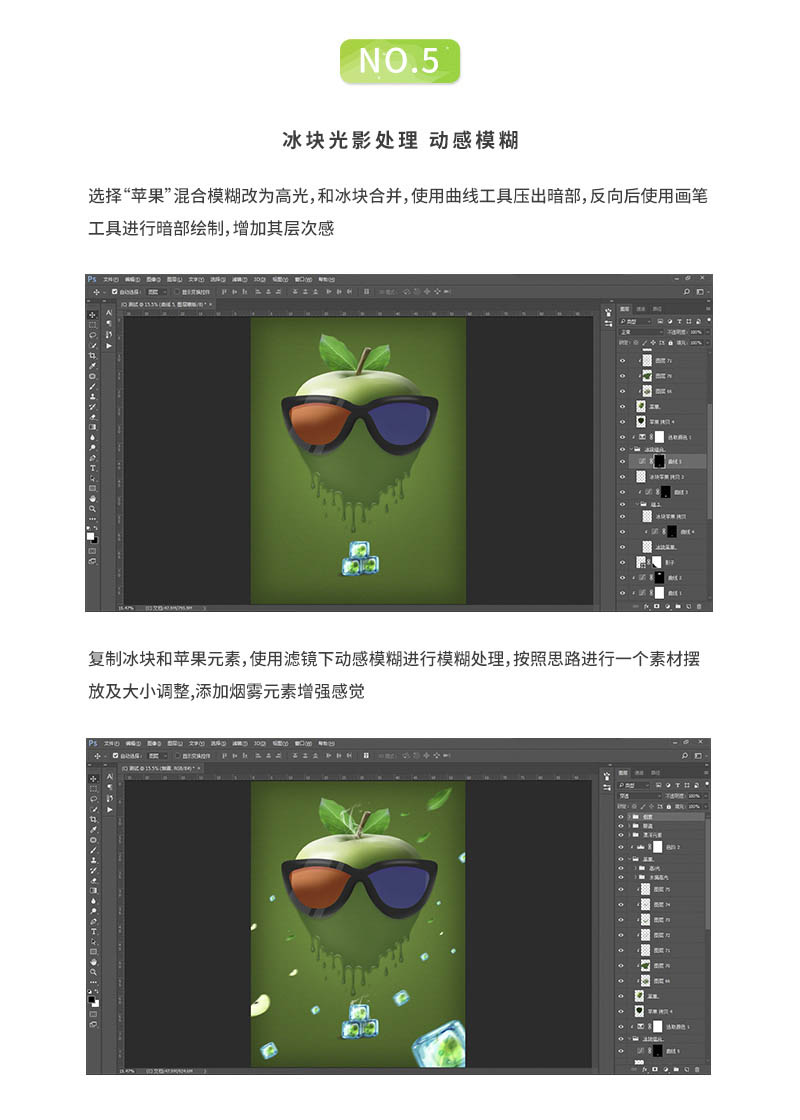The image size is (800, 1120).
Task: Hide the 曲线 1 layer in first screenshot
Action: click(622, 593)
